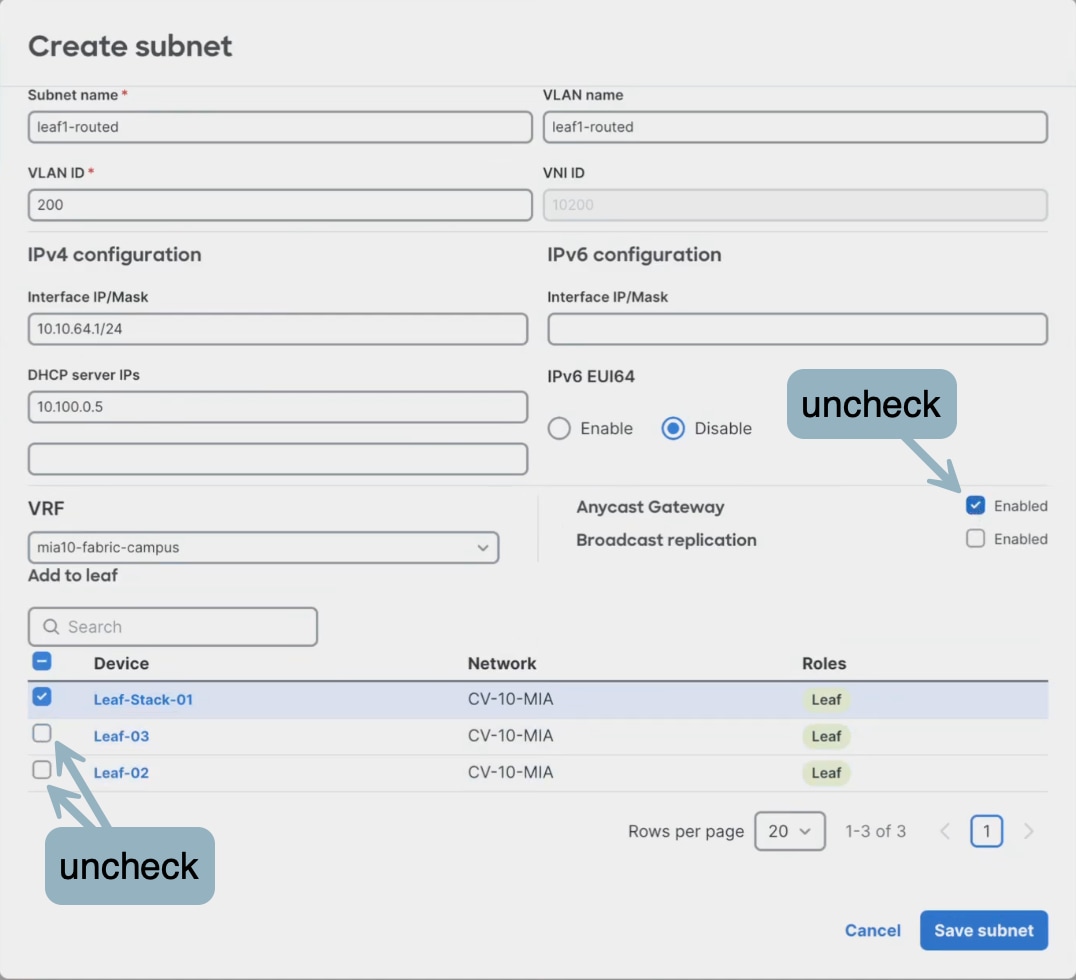Click the disabled VNI ID field
The image size is (1076, 980).
click(x=795, y=205)
